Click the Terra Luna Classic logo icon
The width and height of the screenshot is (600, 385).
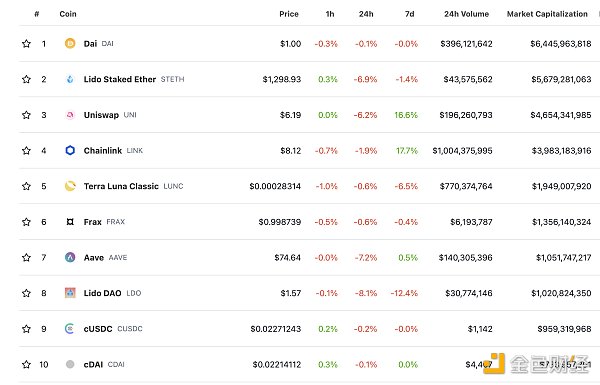[70, 186]
